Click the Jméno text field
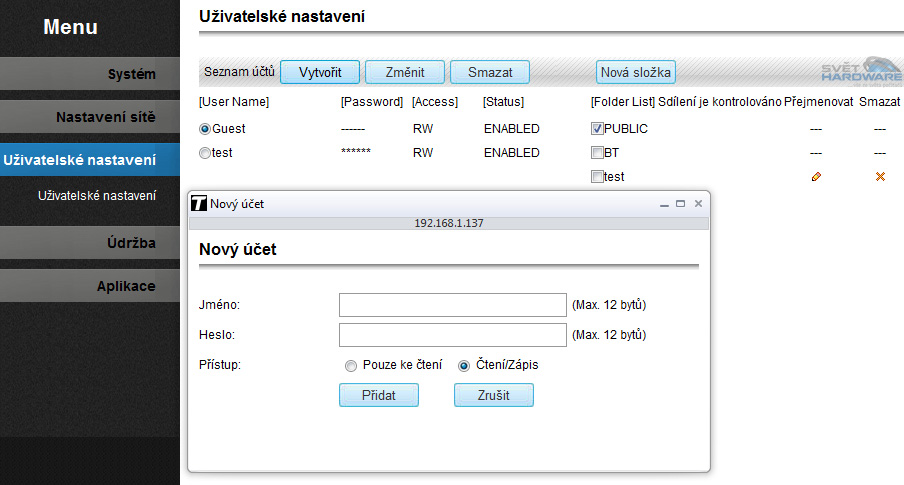 coord(453,305)
